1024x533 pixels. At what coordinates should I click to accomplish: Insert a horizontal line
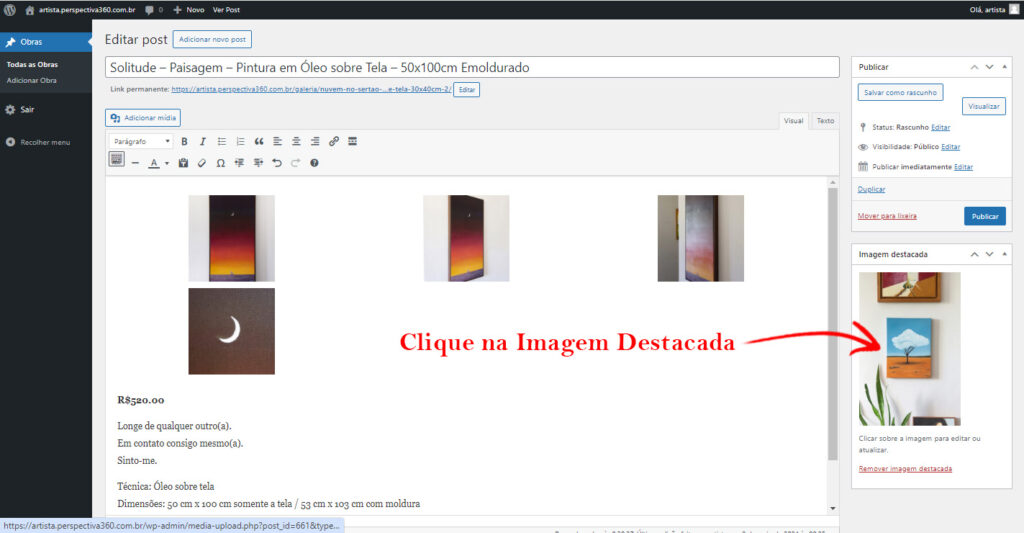[x=135, y=163]
